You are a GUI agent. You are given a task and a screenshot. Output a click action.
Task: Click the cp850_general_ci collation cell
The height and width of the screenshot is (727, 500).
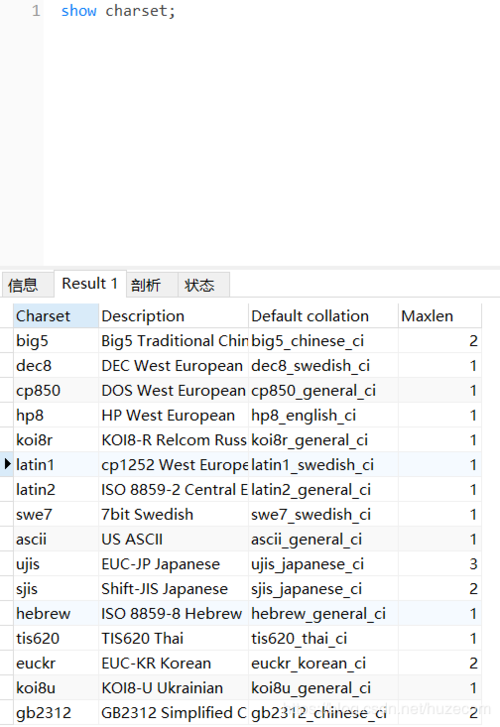click(323, 390)
